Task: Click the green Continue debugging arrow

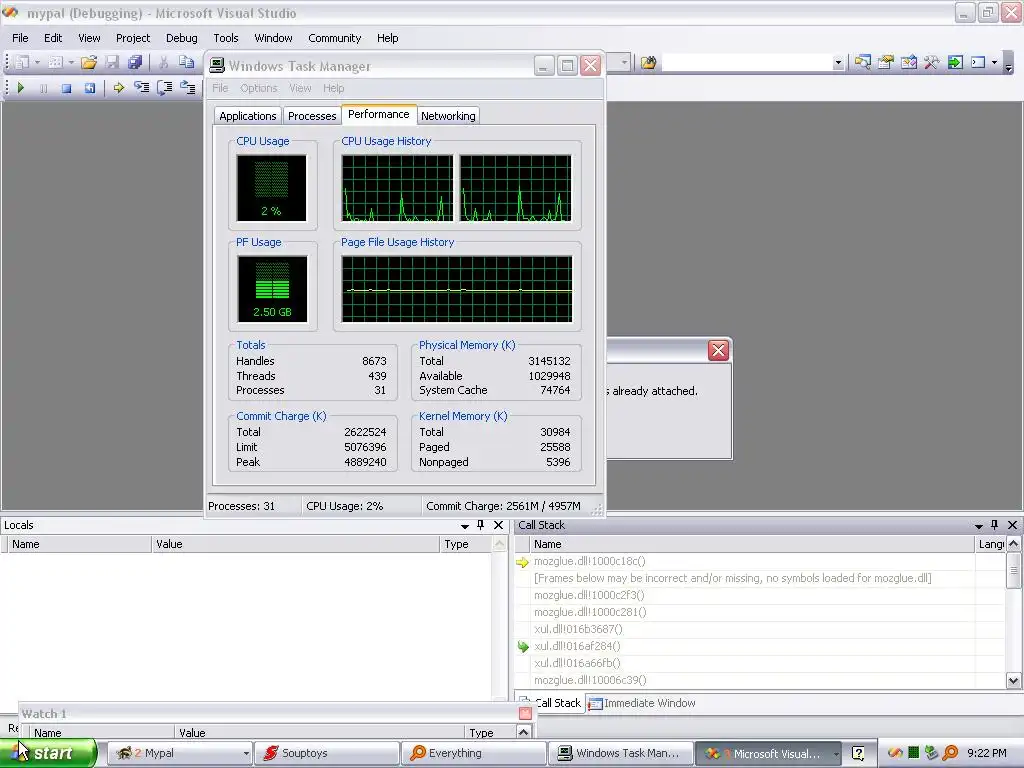Action: [20, 88]
